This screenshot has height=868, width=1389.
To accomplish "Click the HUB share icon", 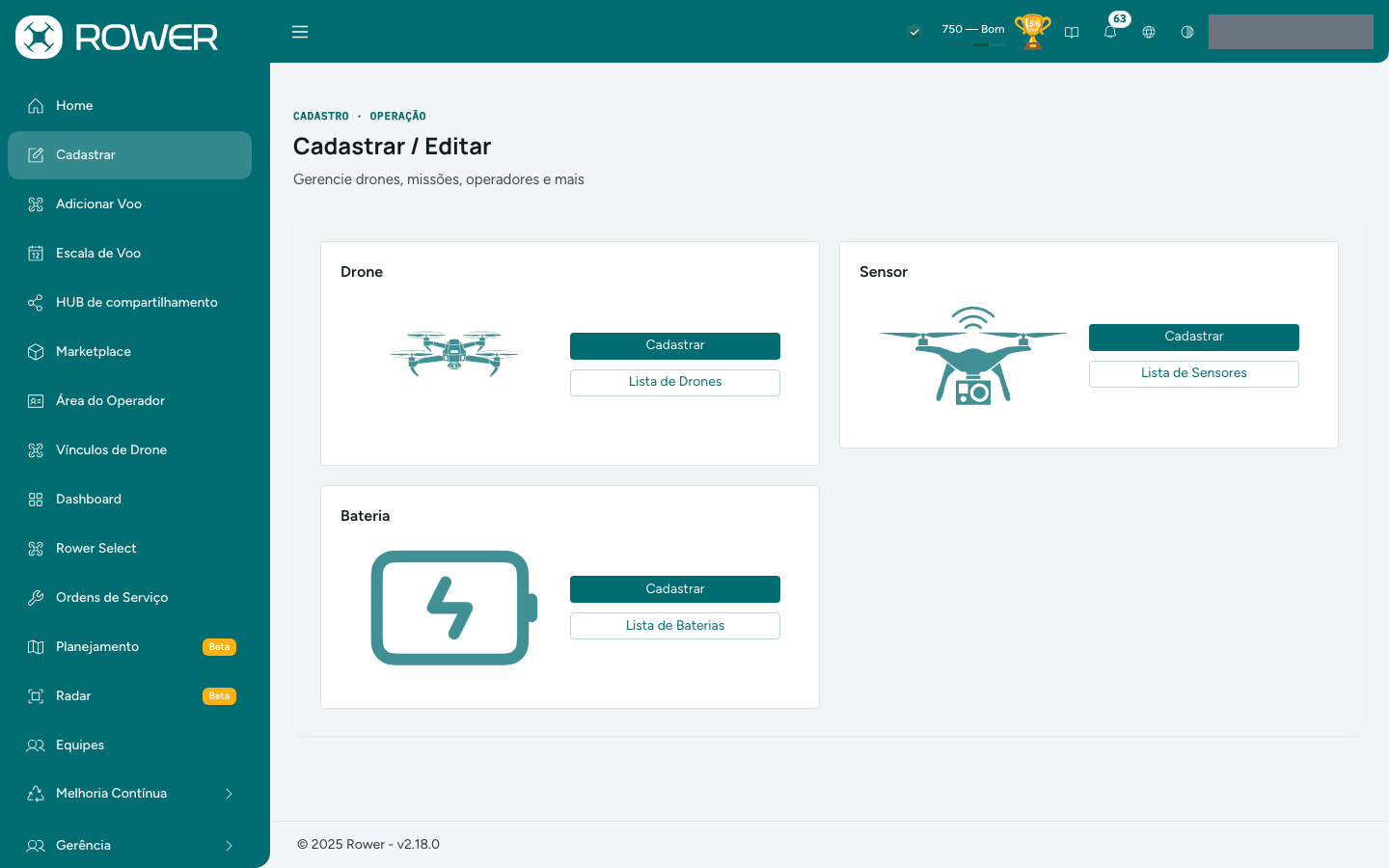I will pos(36,303).
